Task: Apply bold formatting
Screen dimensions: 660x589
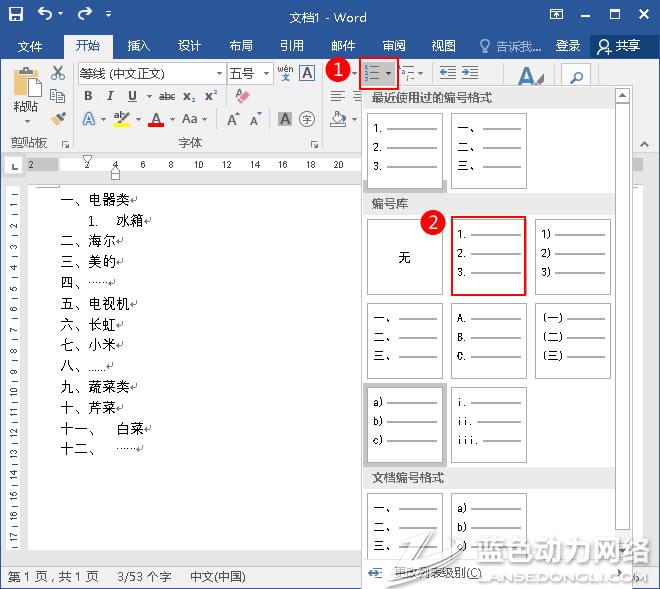Action: tap(88, 96)
